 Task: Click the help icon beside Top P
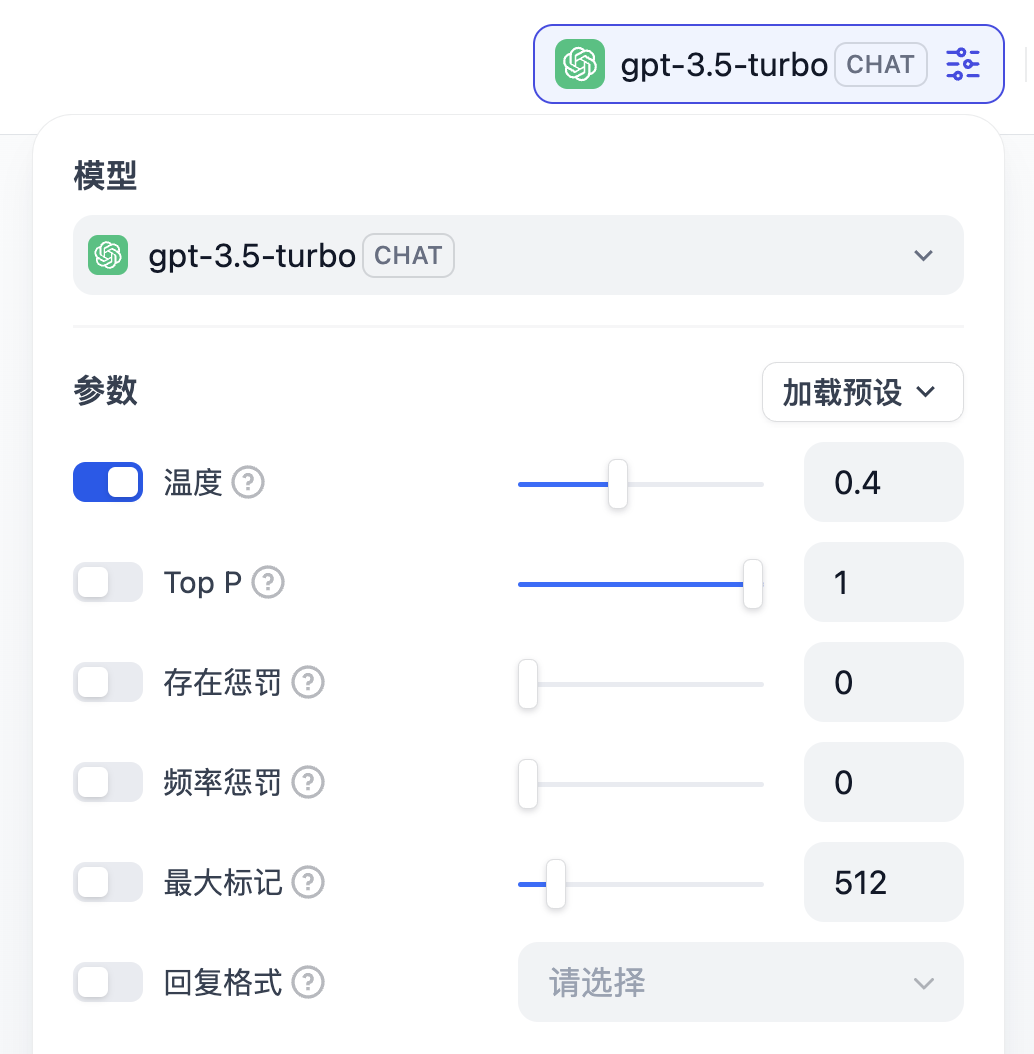click(268, 582)
